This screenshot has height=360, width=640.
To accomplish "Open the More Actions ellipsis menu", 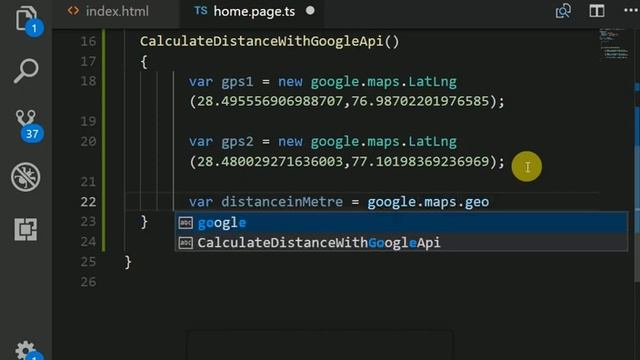I will pyautogui.click(x=631, y=11).
